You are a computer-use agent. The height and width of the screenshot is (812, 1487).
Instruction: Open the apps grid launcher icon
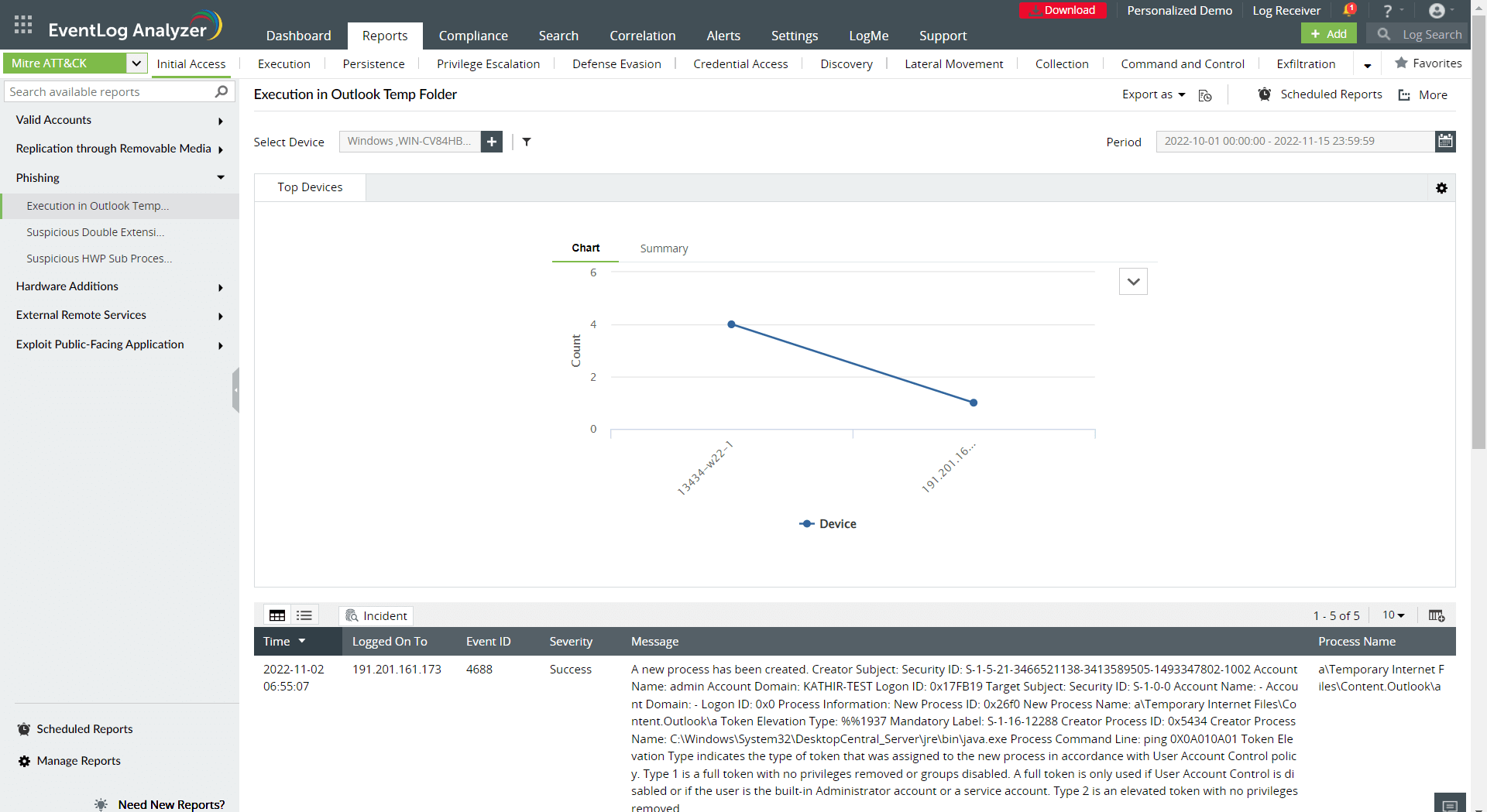click(23, 24)
